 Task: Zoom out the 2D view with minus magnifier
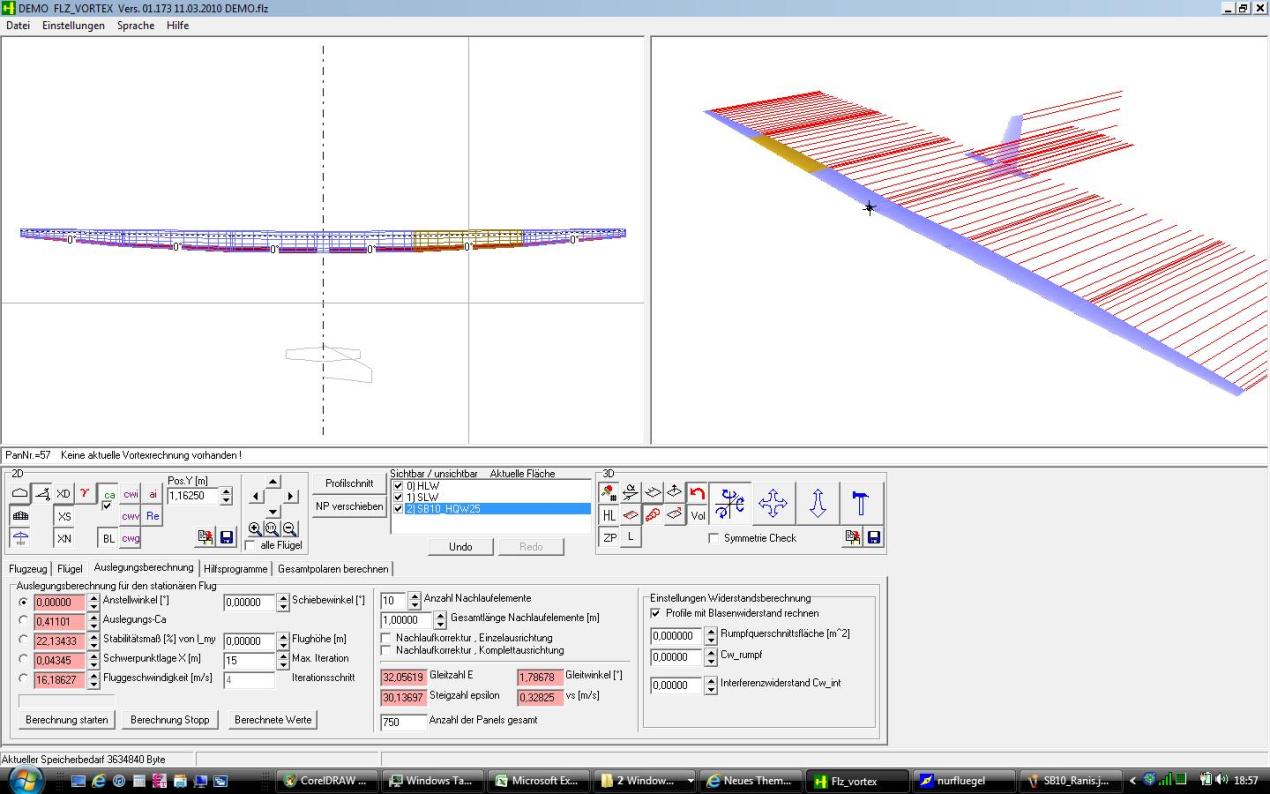point(289,530)
